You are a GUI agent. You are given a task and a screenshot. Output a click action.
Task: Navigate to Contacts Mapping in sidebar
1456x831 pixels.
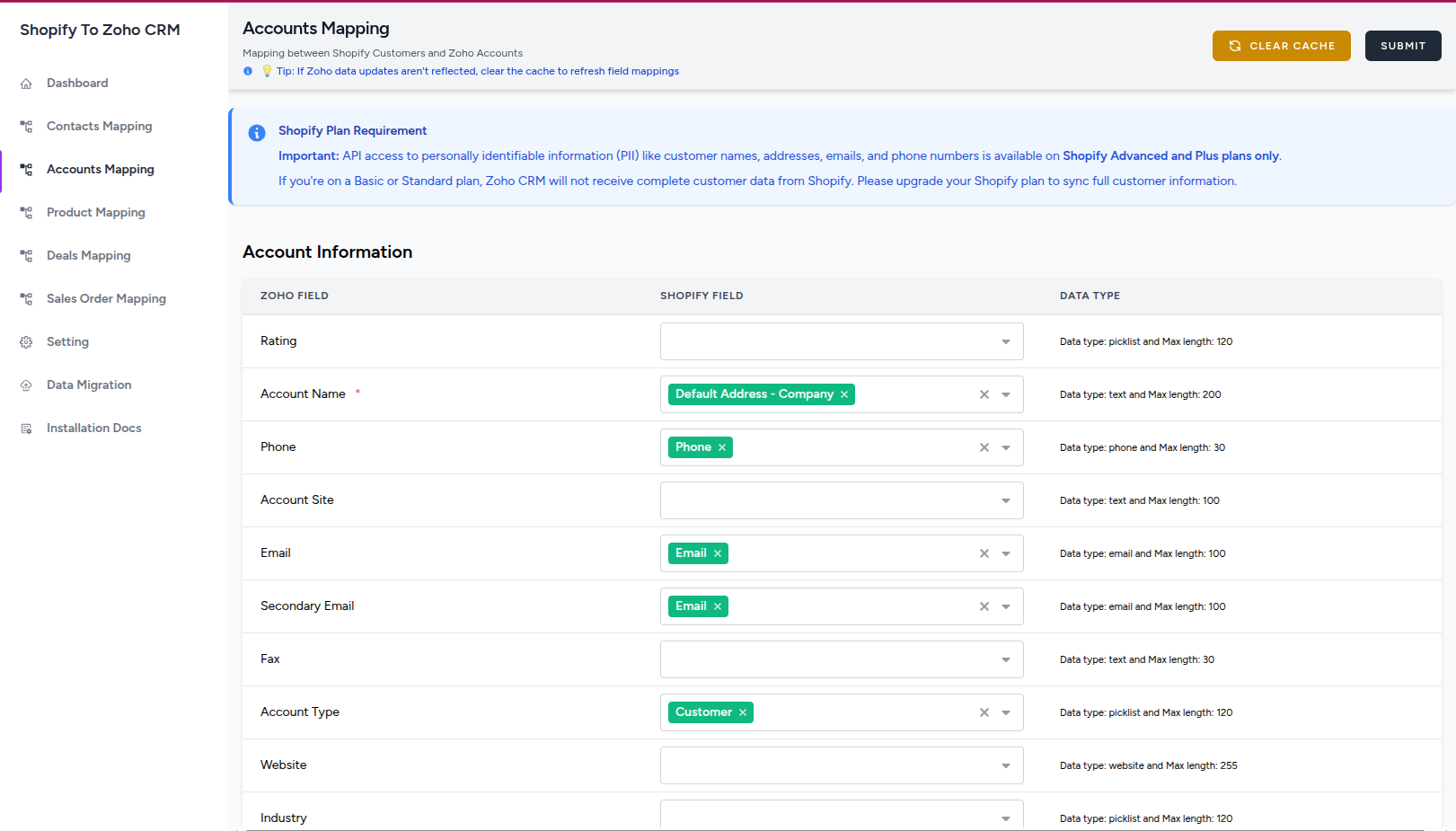click(x=99, y=126)
